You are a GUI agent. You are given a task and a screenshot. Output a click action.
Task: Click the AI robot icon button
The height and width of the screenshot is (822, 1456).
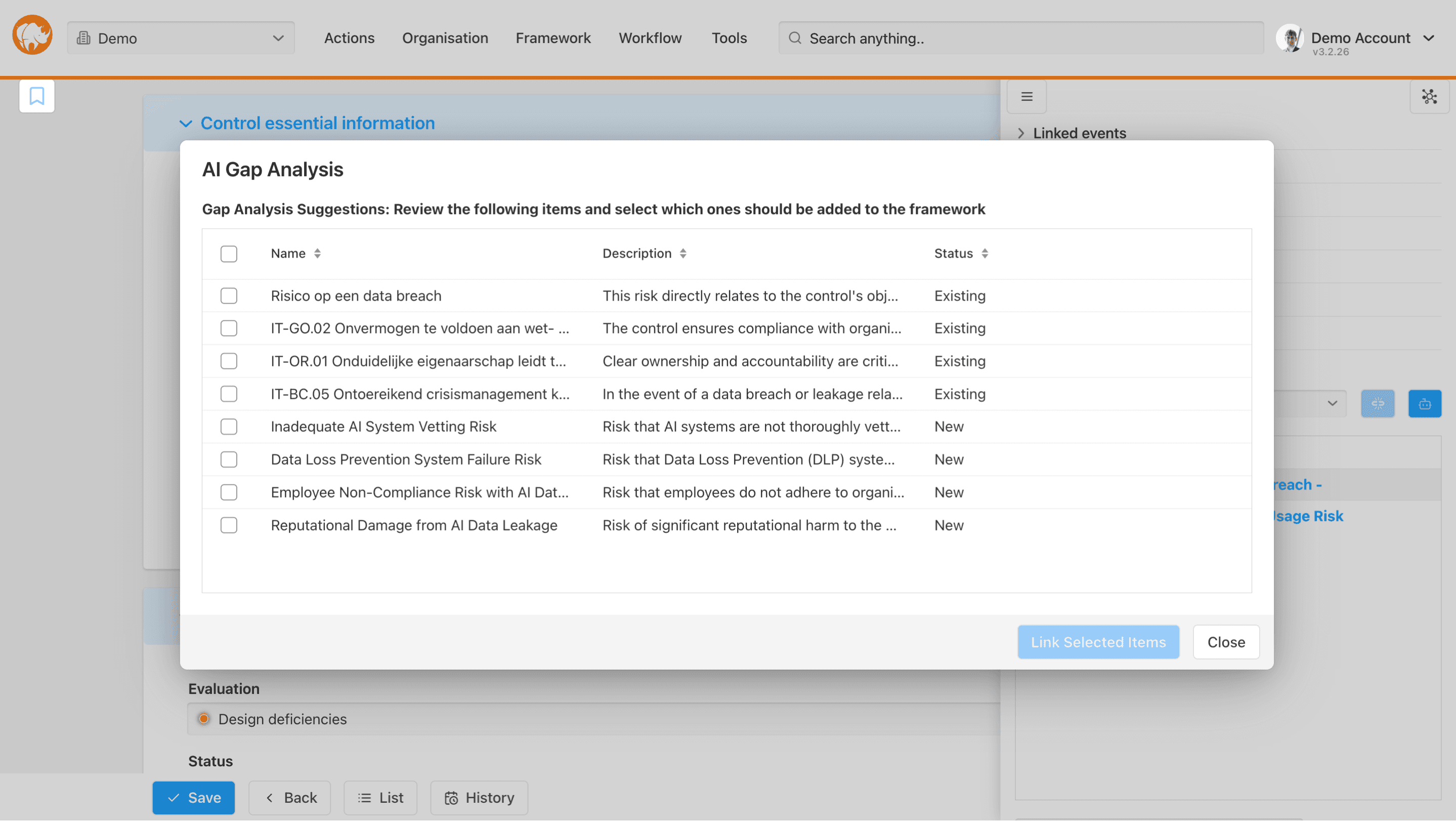pyautogui.click(x=1424, y=403)
